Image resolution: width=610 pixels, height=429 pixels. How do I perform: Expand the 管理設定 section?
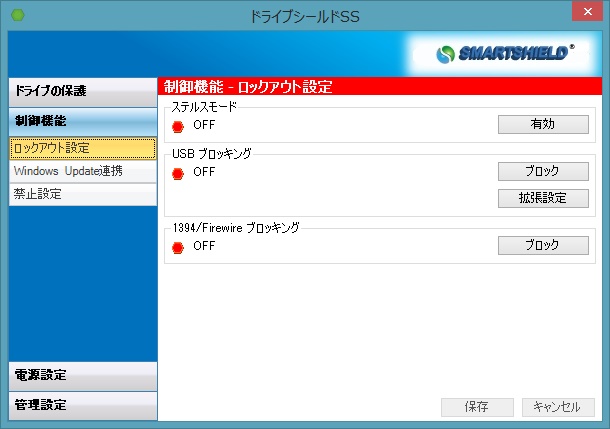click(82, 405)
